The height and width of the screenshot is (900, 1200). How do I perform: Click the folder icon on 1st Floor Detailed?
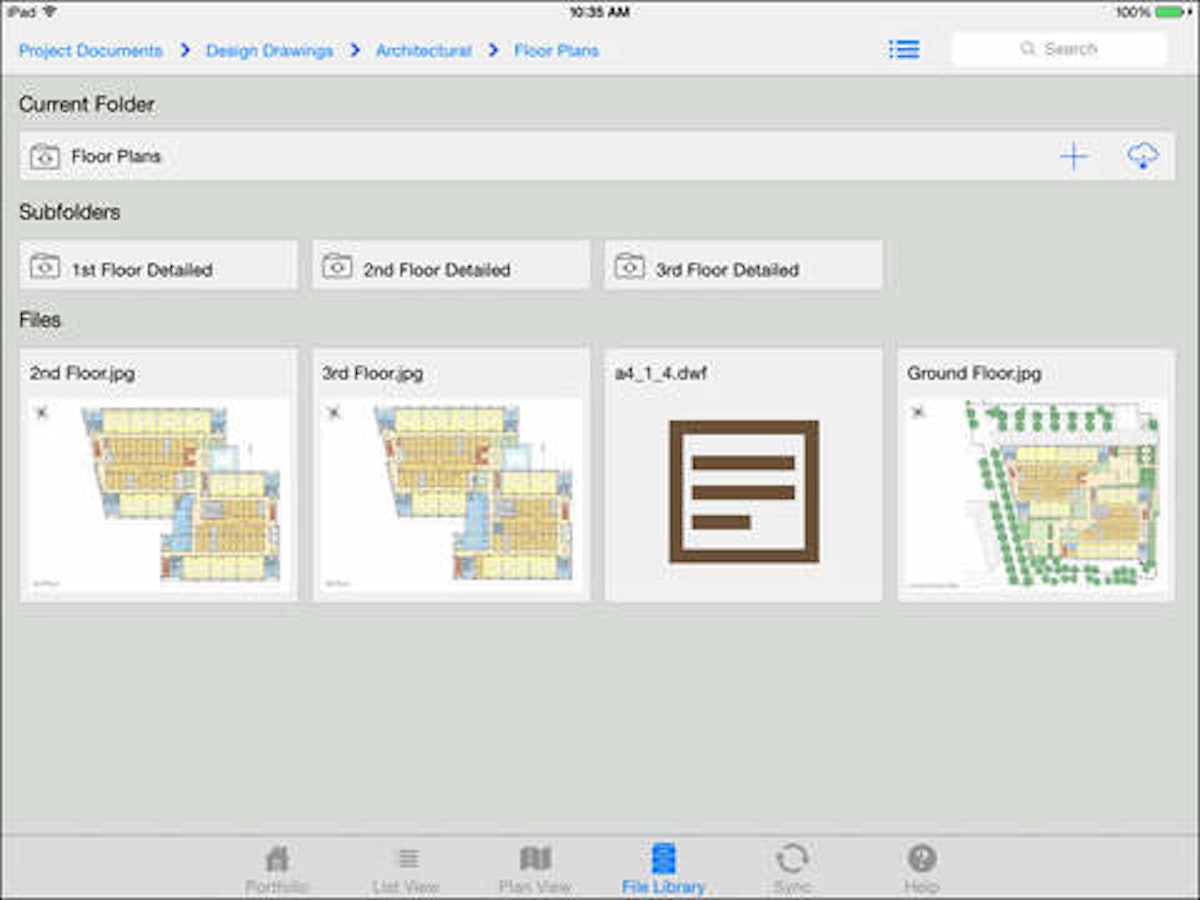[47, 266]
